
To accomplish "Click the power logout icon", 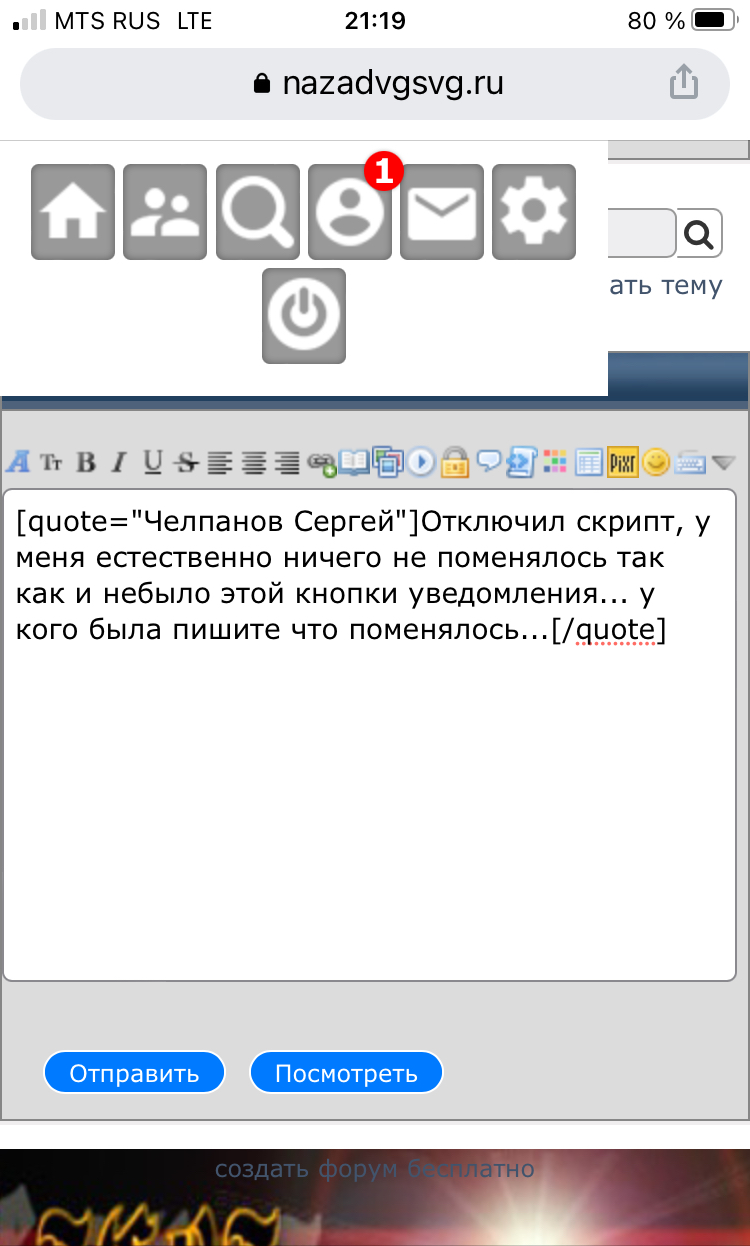I will click(x=304, y=316).
